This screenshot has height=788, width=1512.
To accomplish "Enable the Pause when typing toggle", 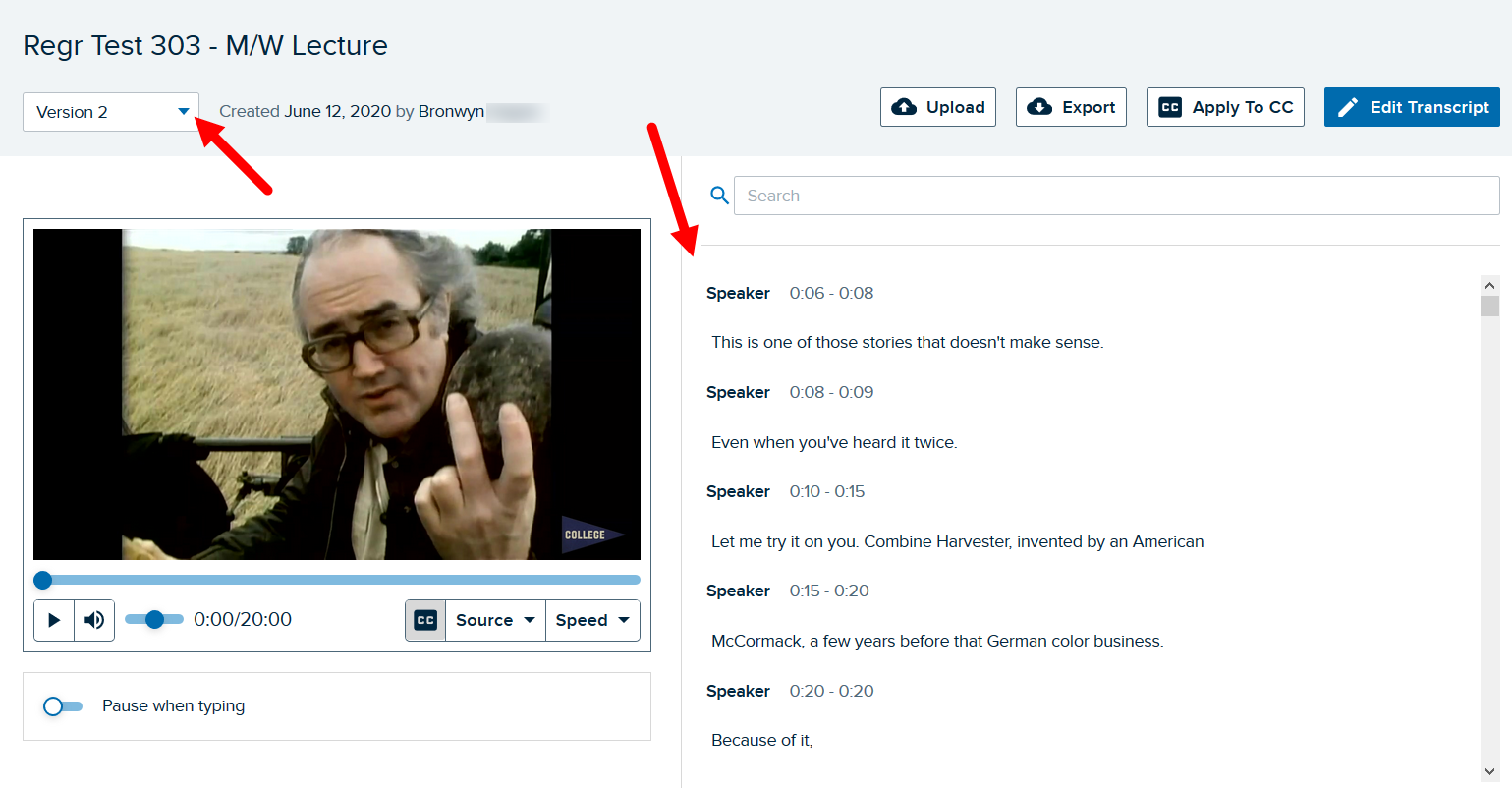I will 62,705.
